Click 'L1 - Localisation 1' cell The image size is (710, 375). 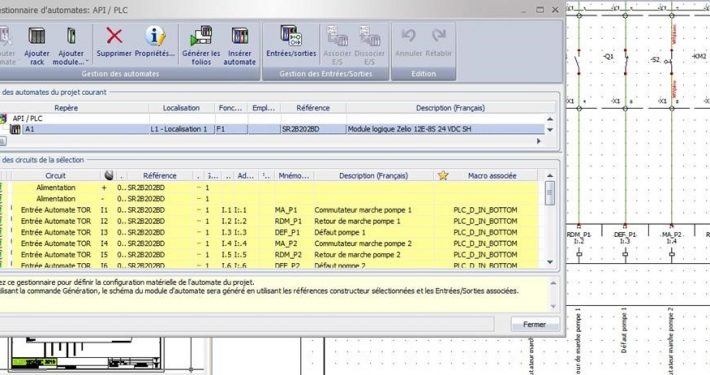pyautogui.click(x=178, y=129)
